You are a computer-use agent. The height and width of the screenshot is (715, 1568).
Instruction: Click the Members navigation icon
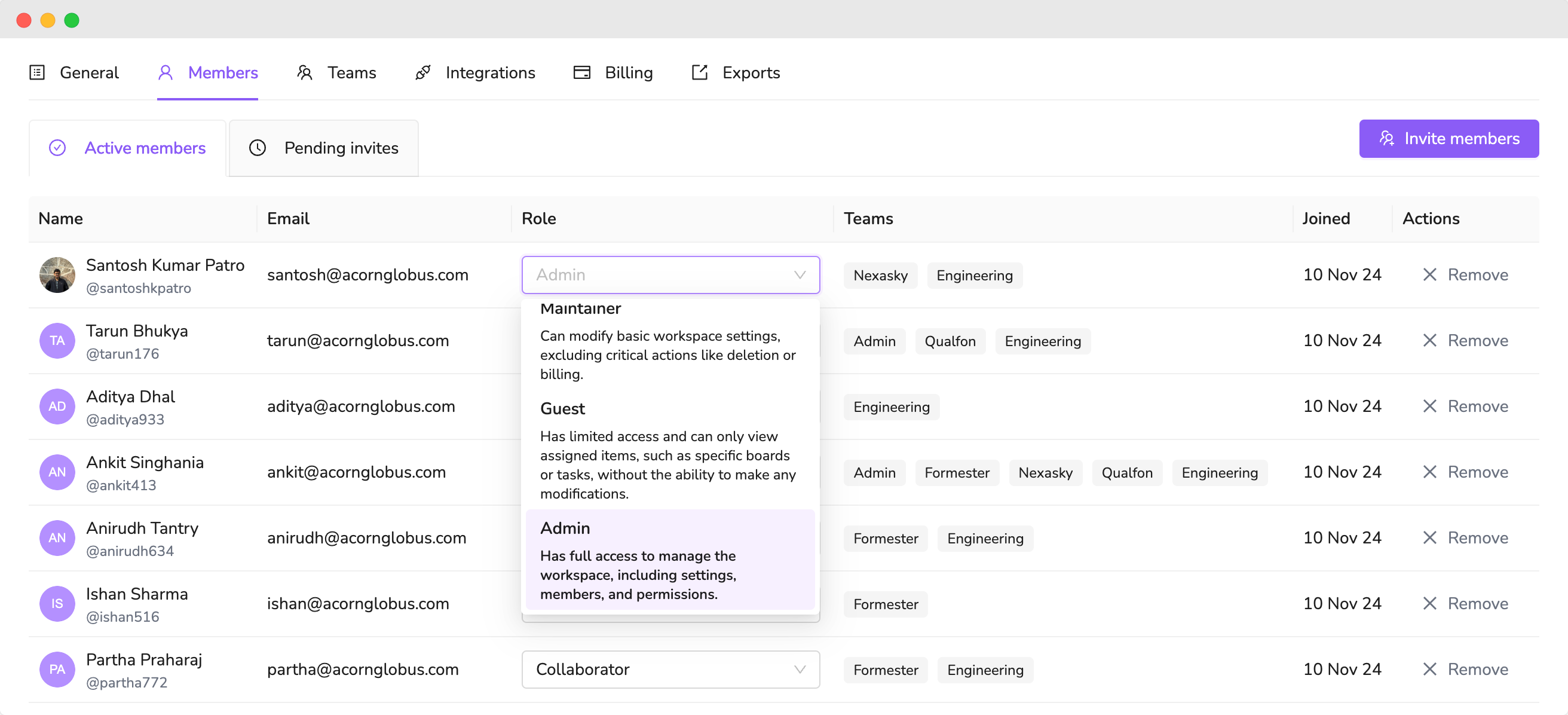click(167, 72)
